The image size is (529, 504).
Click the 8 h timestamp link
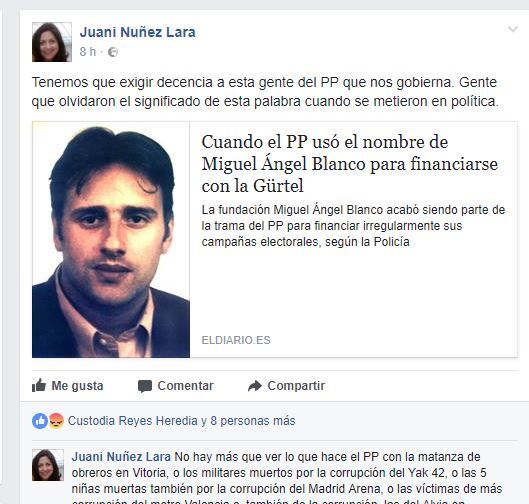88,52
